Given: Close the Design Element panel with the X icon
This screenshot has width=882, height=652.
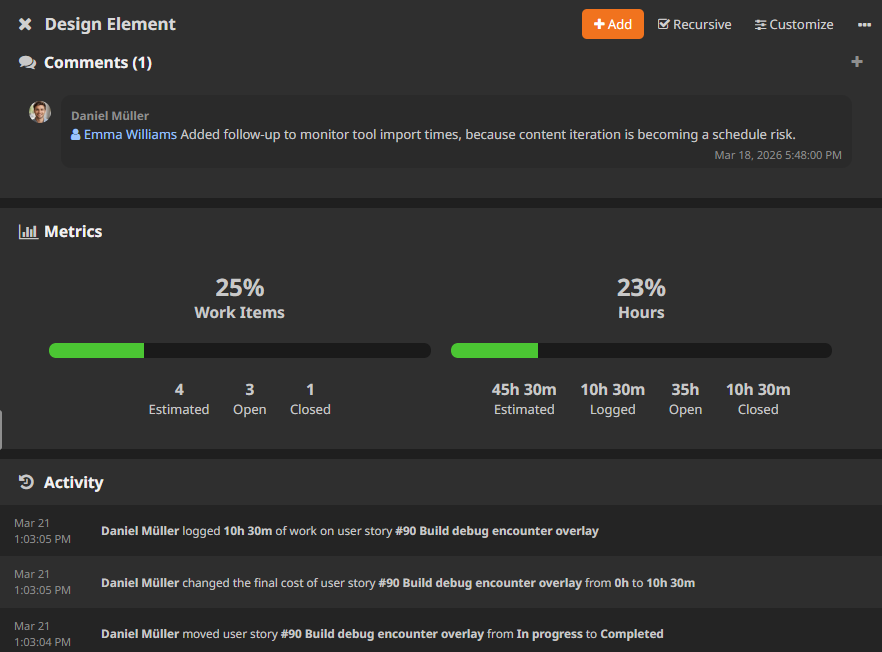Looking at the screenshot, I should 25,24.
